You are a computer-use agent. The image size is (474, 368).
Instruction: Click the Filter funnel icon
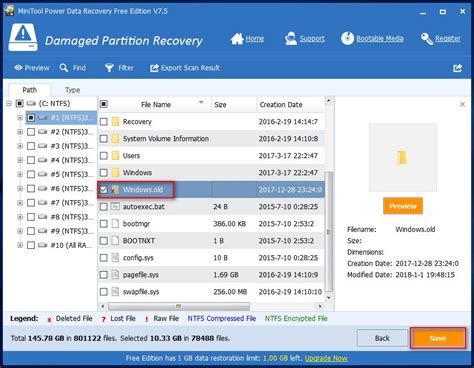109,68
